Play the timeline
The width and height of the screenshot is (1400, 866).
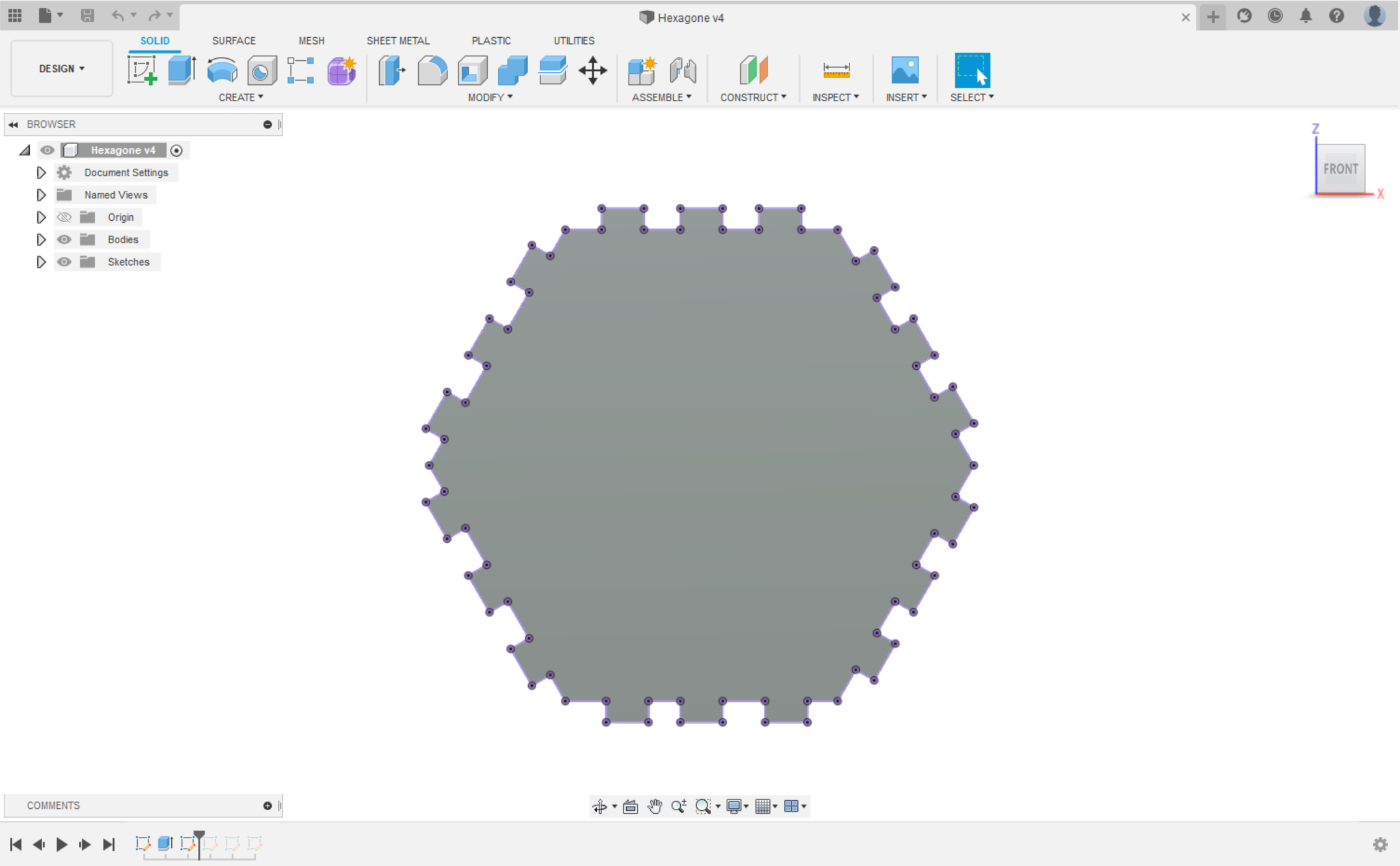[x=61, y=844]
